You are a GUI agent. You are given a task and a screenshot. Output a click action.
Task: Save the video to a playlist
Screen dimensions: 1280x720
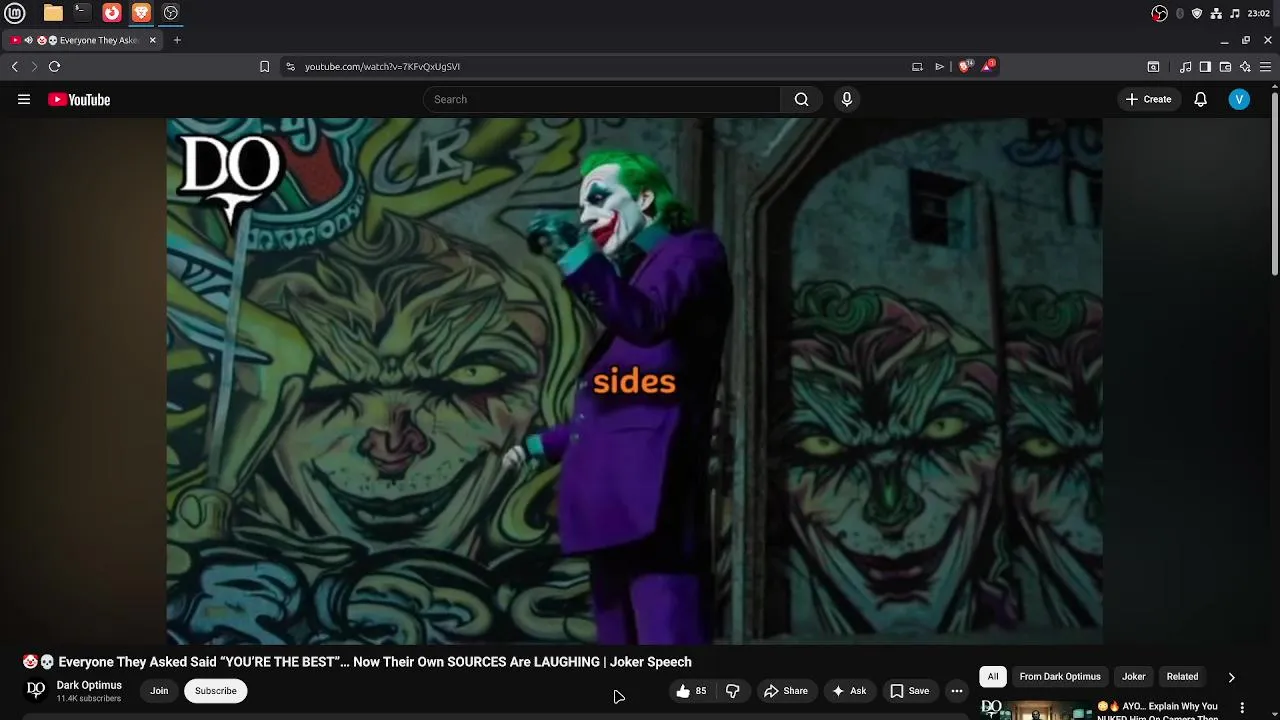(910, 691)
